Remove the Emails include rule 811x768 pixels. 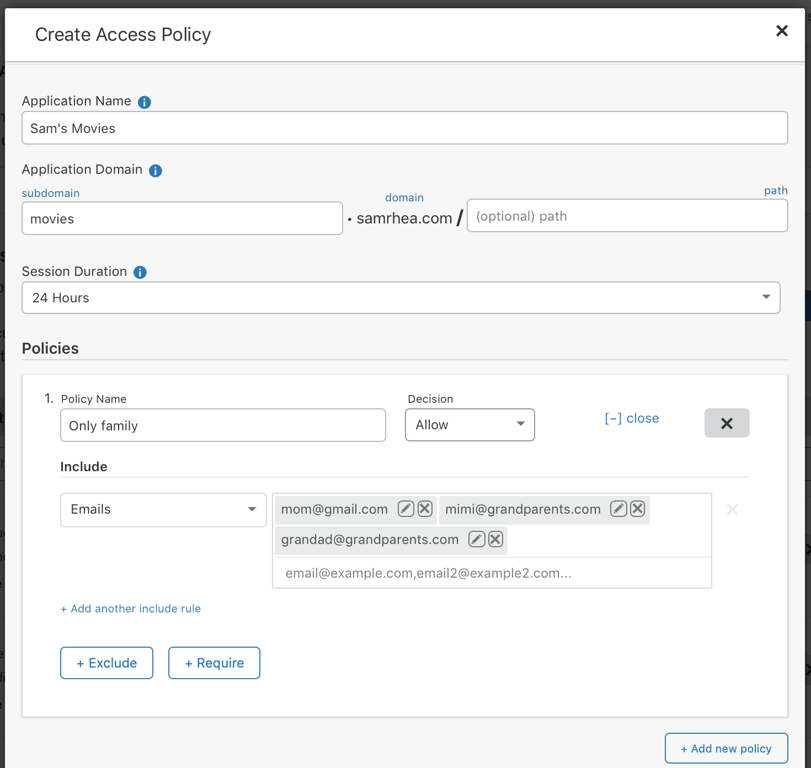pos(732,510)
